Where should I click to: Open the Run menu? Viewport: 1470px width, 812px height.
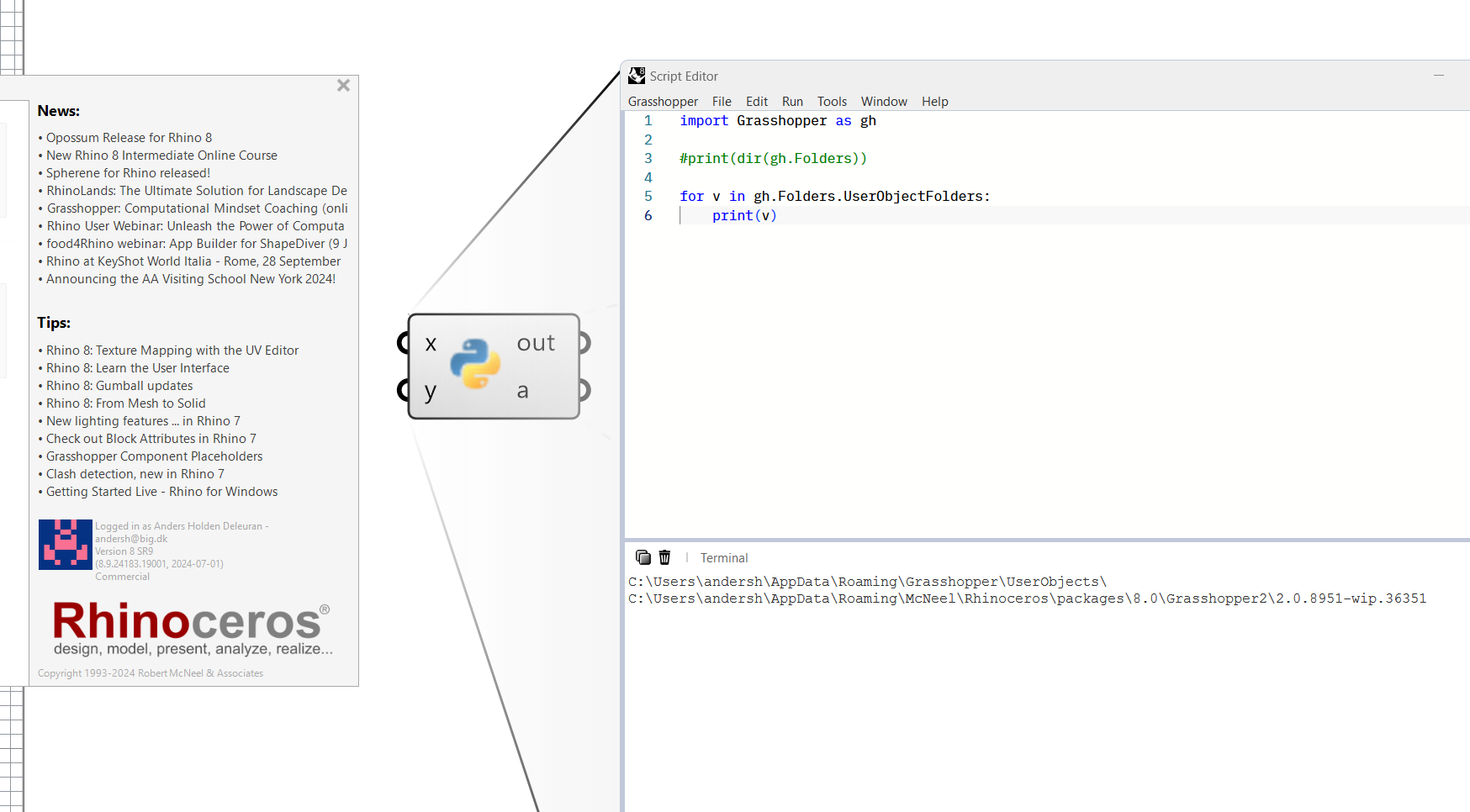click(792, 101)
